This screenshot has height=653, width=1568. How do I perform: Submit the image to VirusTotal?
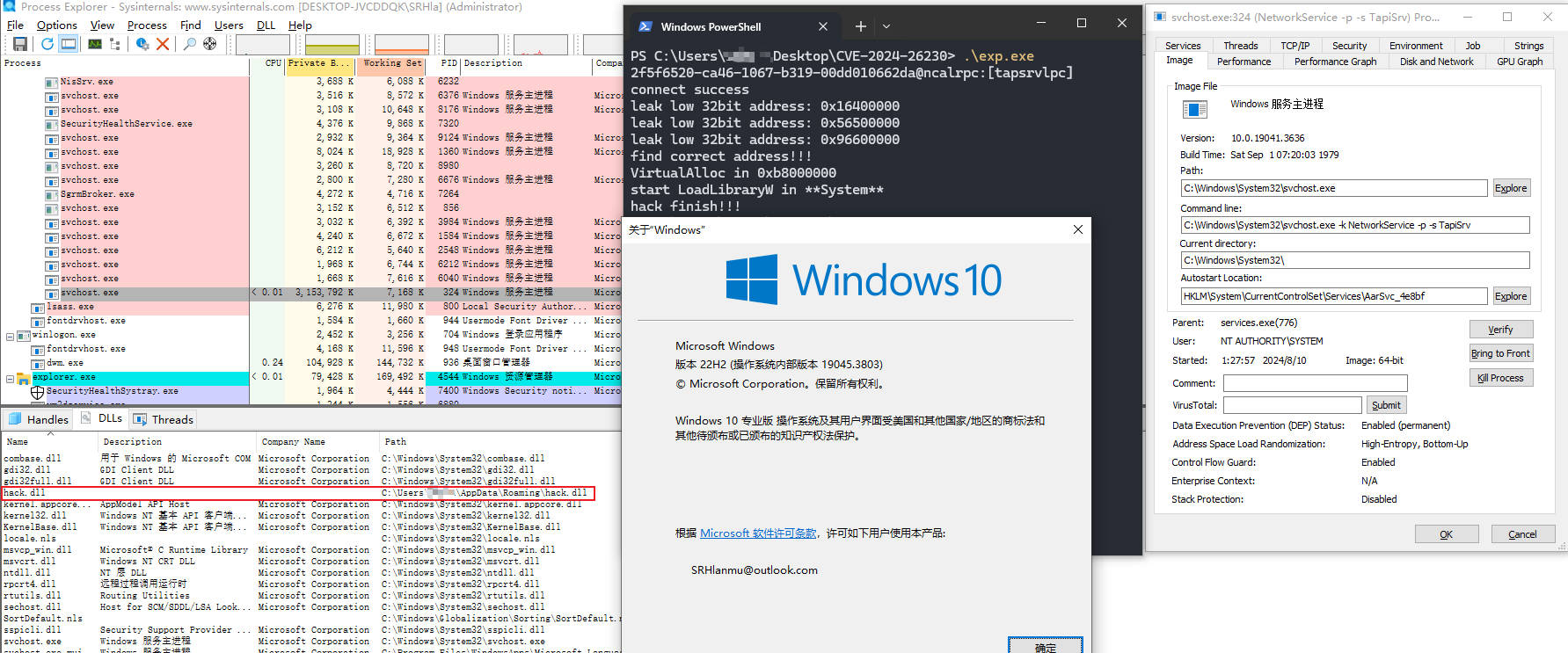coord(1386,405)
